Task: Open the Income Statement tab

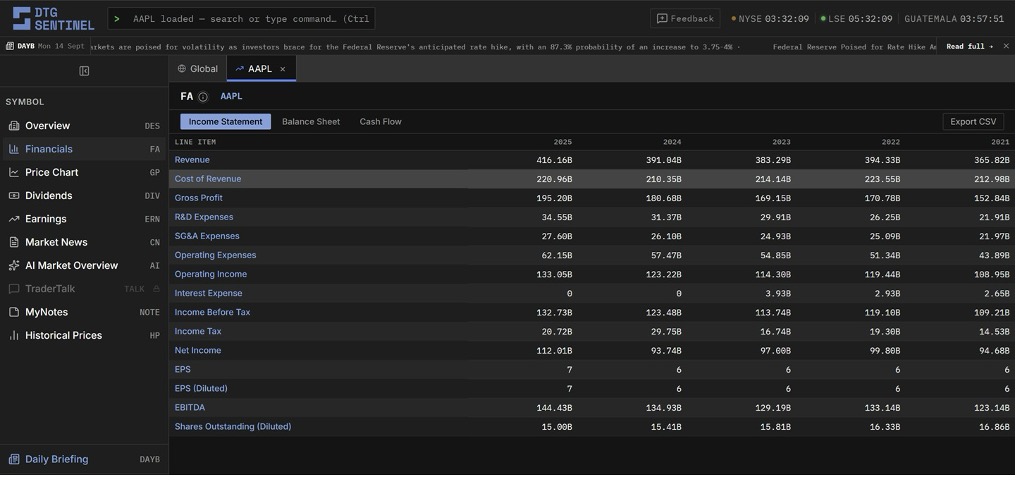Action: pos(225,122)
